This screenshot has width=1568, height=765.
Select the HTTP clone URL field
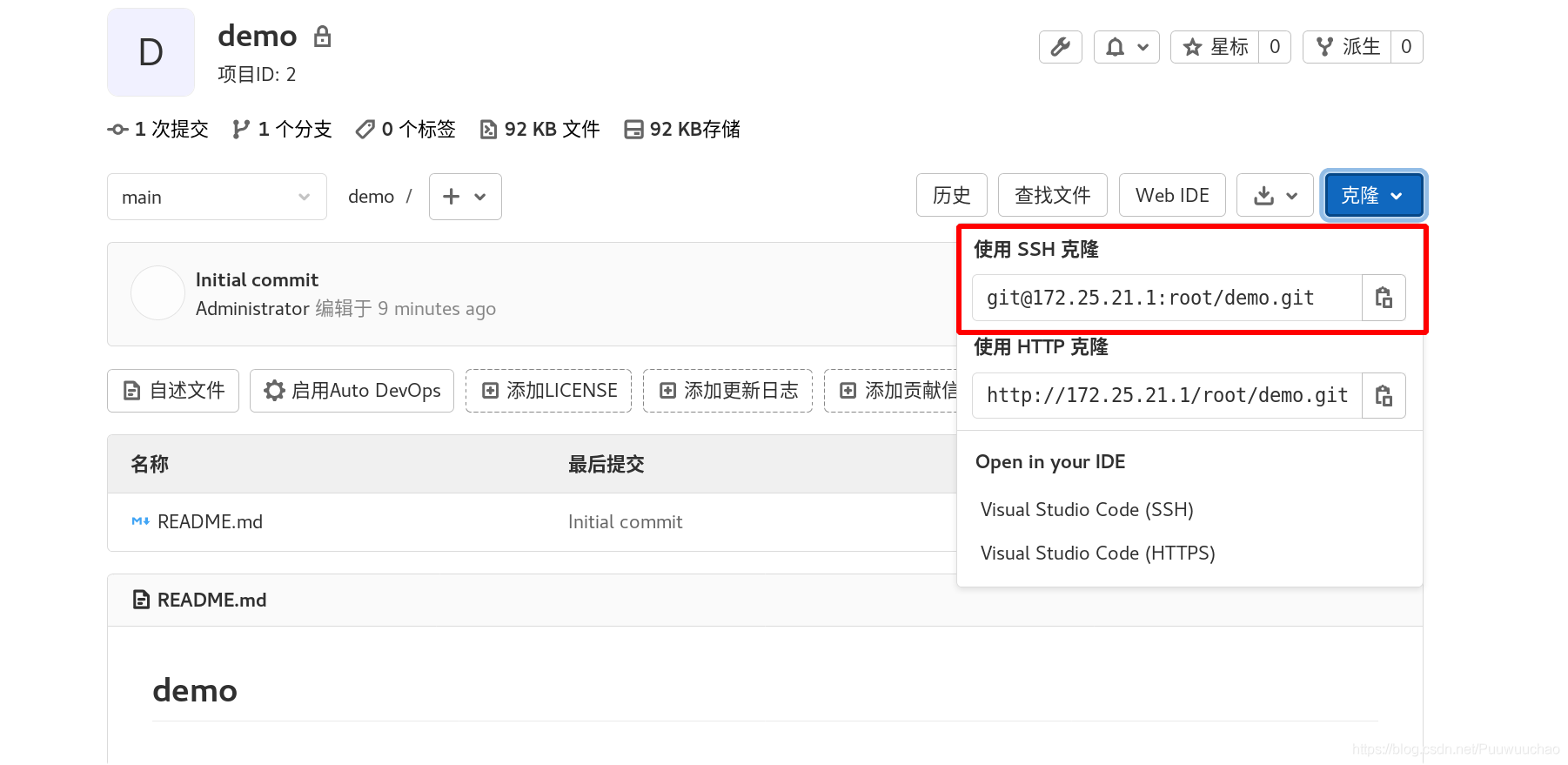tap(1167, 395)
